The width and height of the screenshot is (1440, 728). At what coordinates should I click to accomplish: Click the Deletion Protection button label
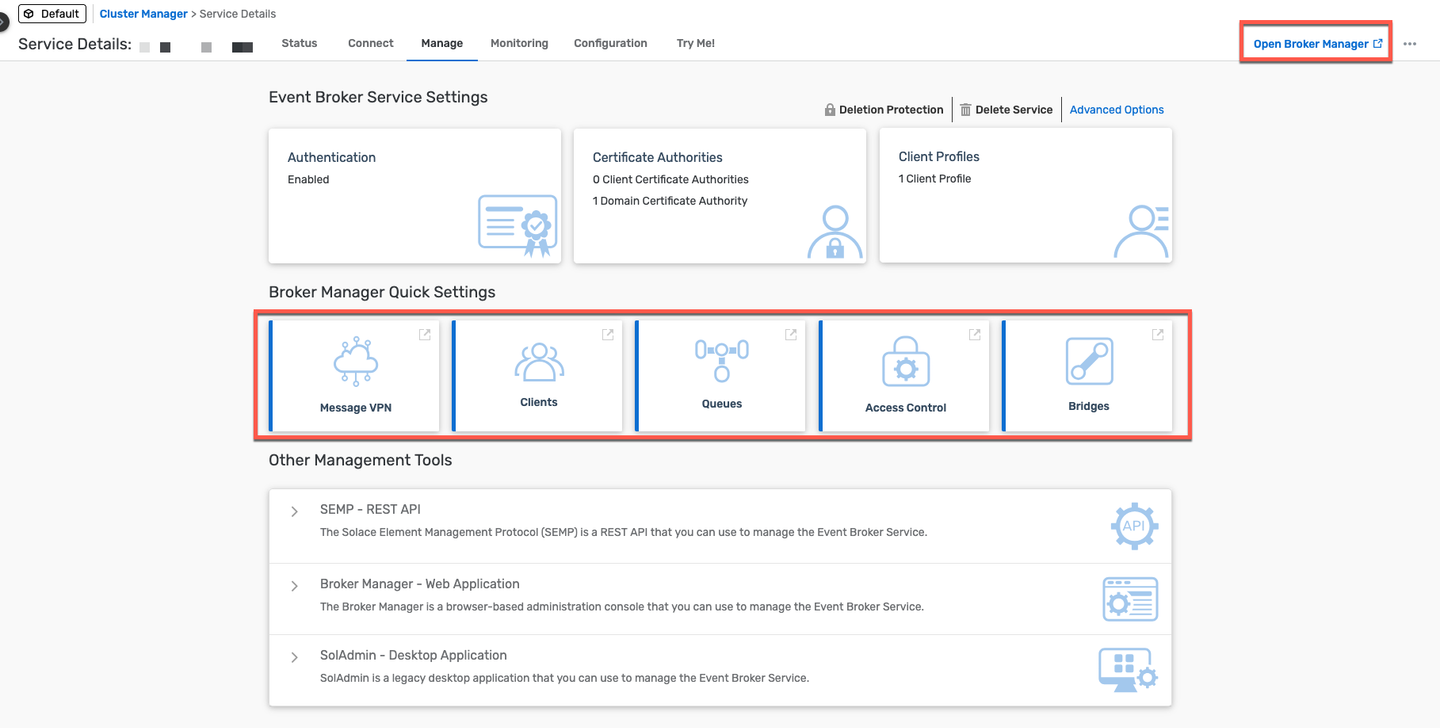pos(891,110)
